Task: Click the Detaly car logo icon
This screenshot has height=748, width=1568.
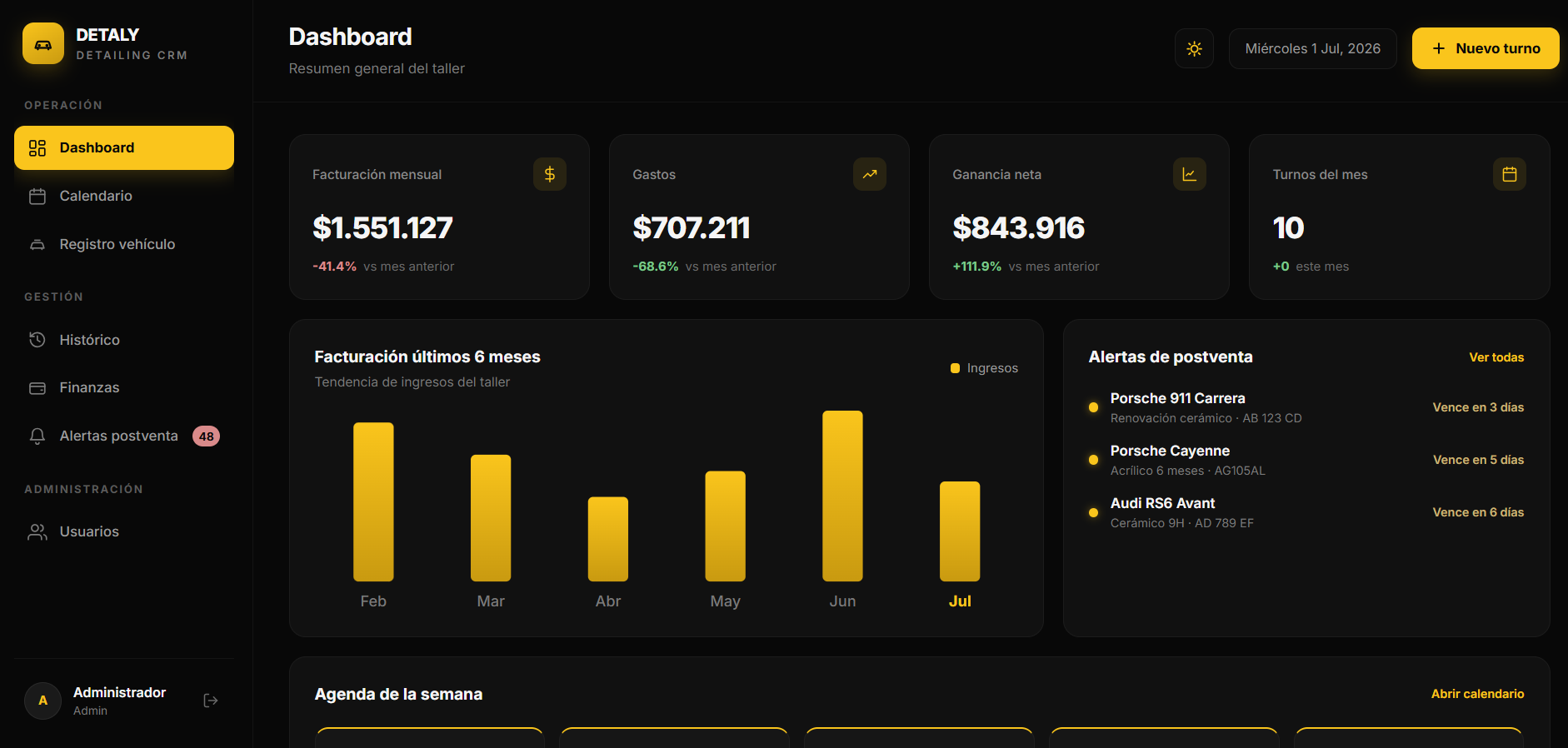Action: [x=43, y=43]
